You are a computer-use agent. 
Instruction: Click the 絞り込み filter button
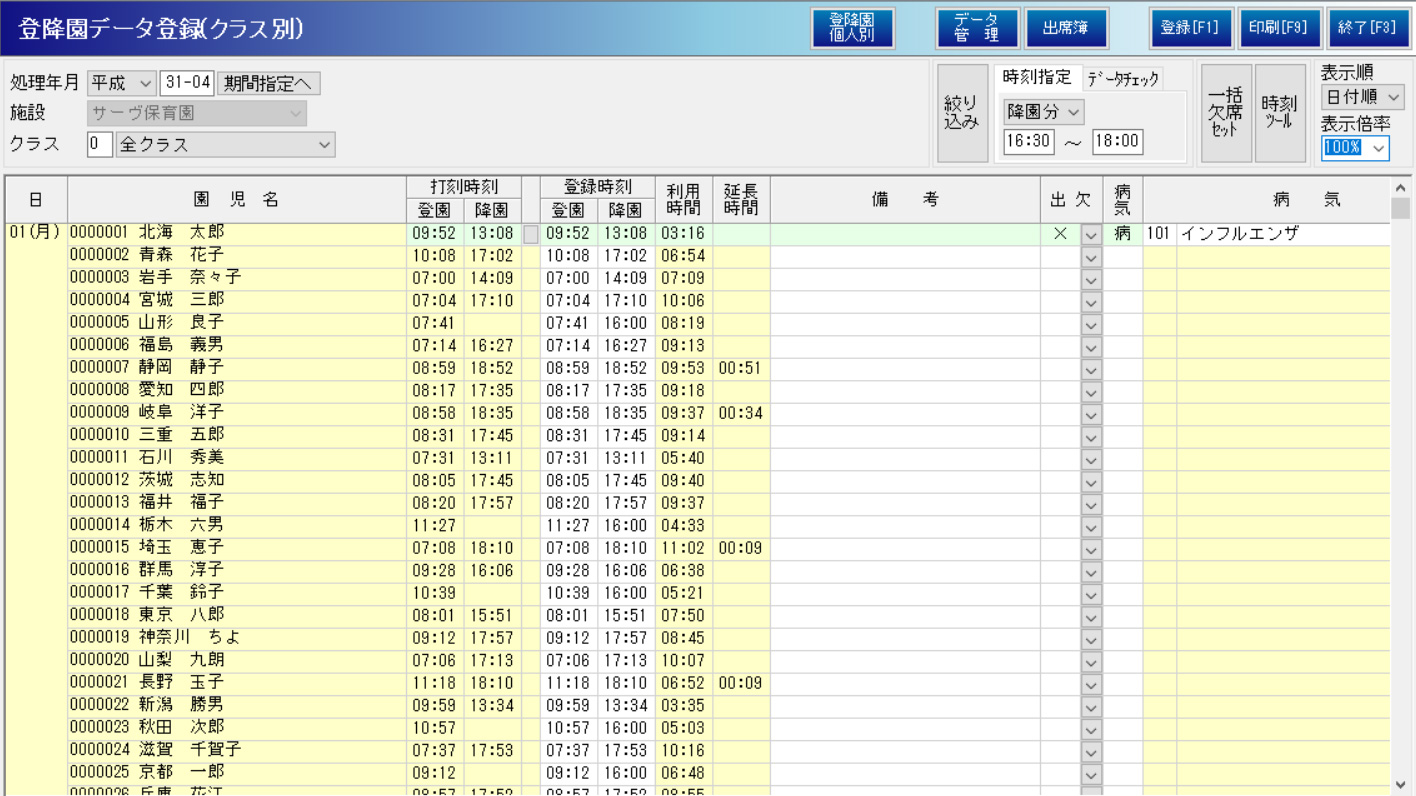pyautogui.click(x=962, y=113)
